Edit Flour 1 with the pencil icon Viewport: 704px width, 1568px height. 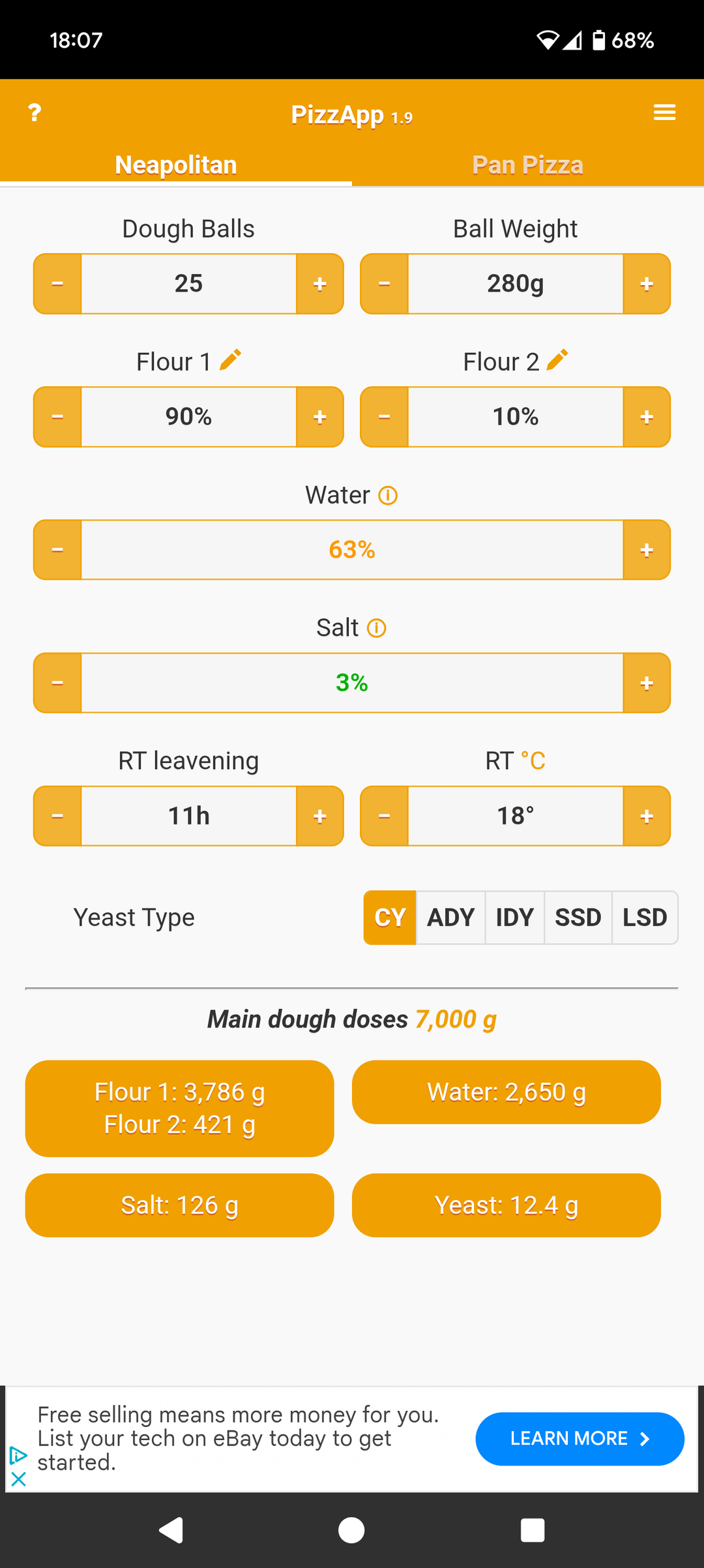231,360
